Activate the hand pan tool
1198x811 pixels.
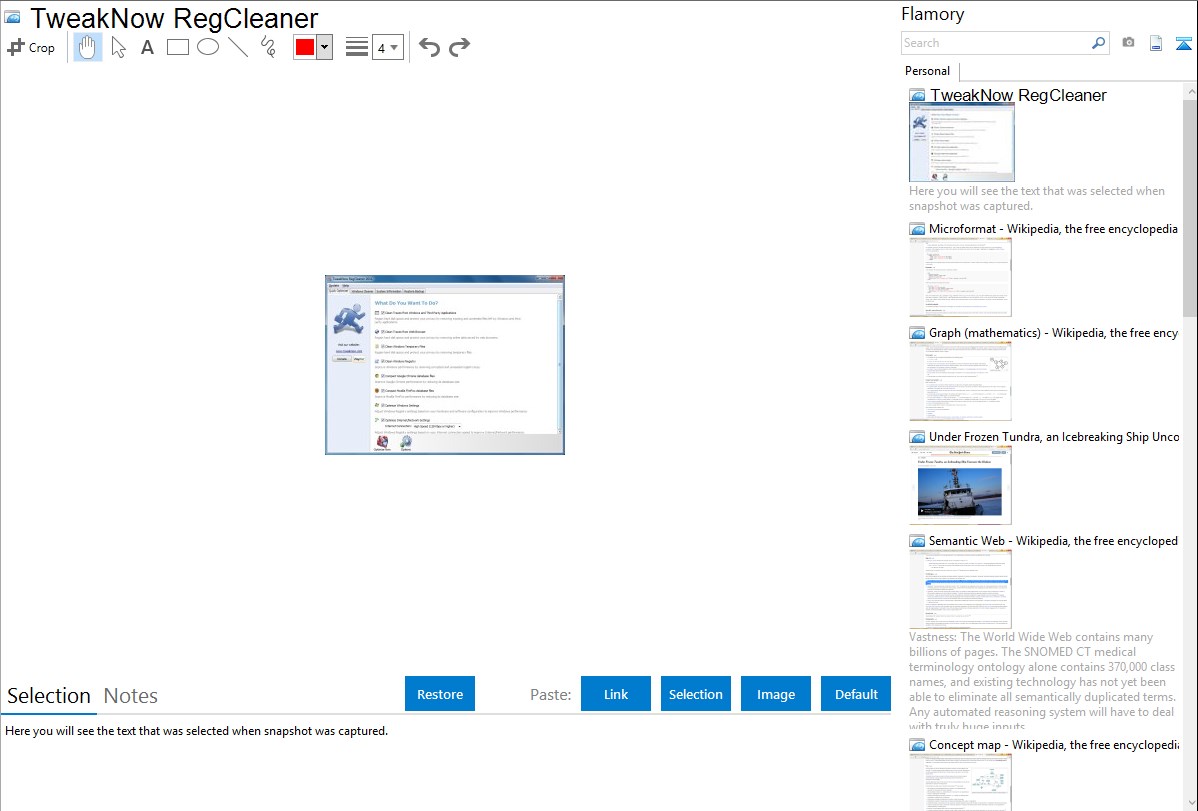coord(88,47)
